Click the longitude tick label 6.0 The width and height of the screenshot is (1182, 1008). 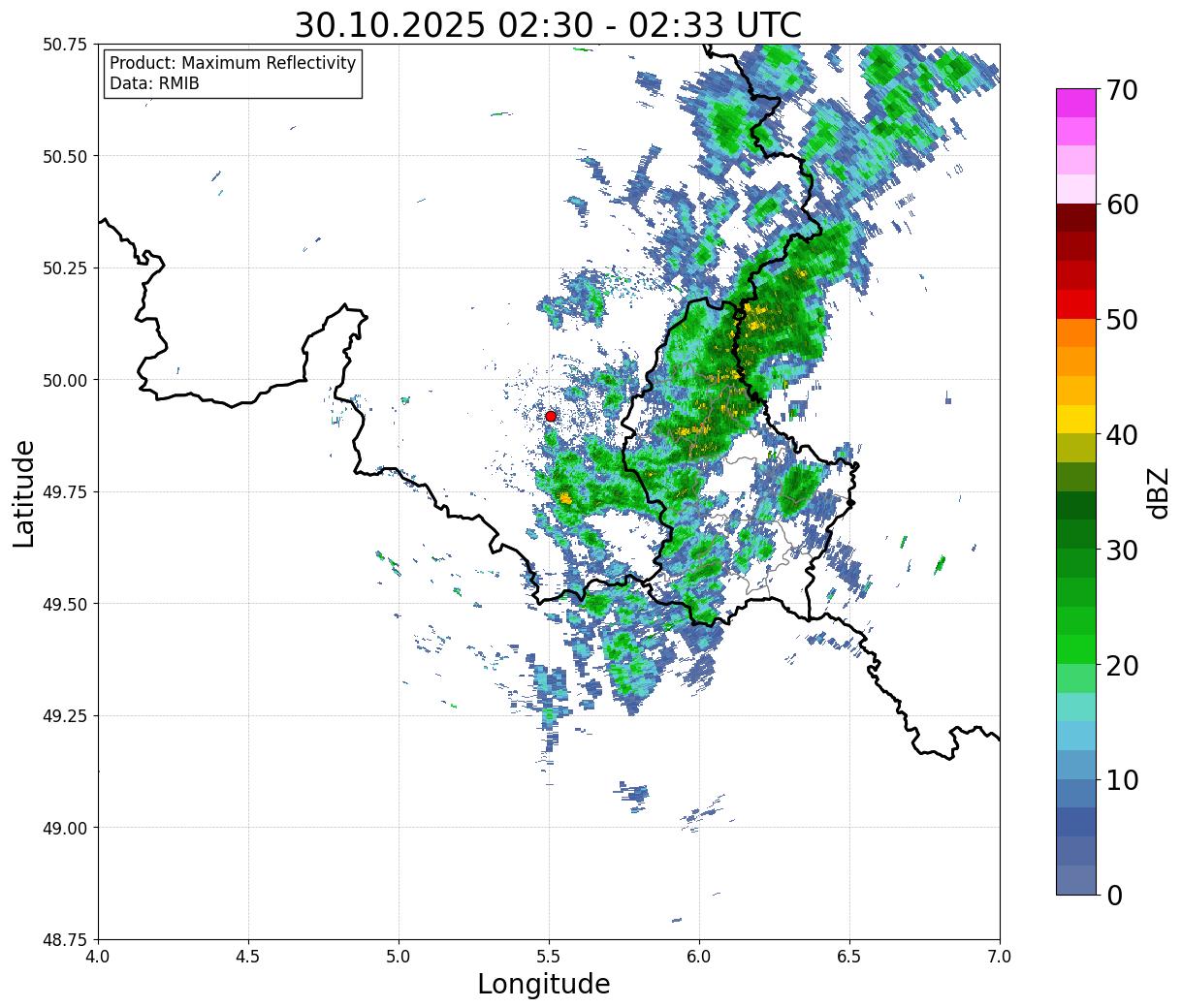[699, 957]
